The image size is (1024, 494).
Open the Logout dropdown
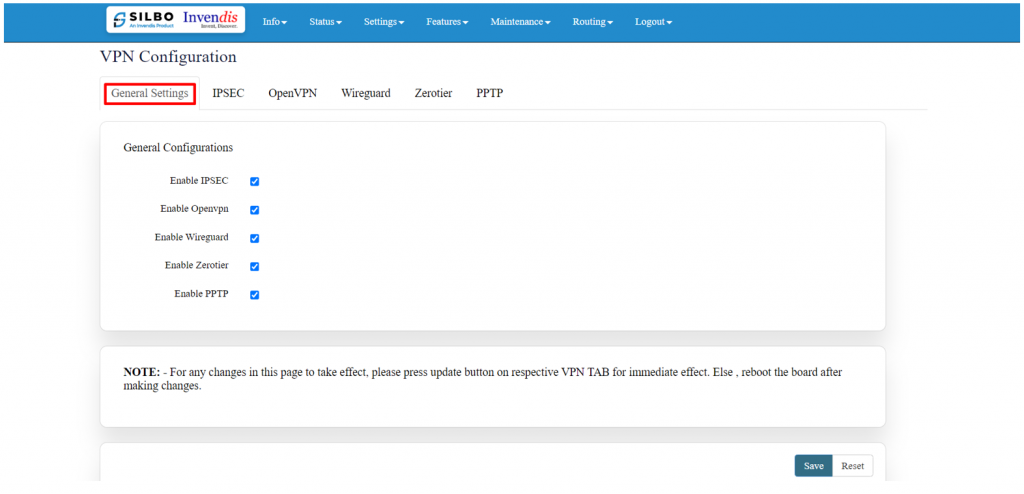coord(653,22)
